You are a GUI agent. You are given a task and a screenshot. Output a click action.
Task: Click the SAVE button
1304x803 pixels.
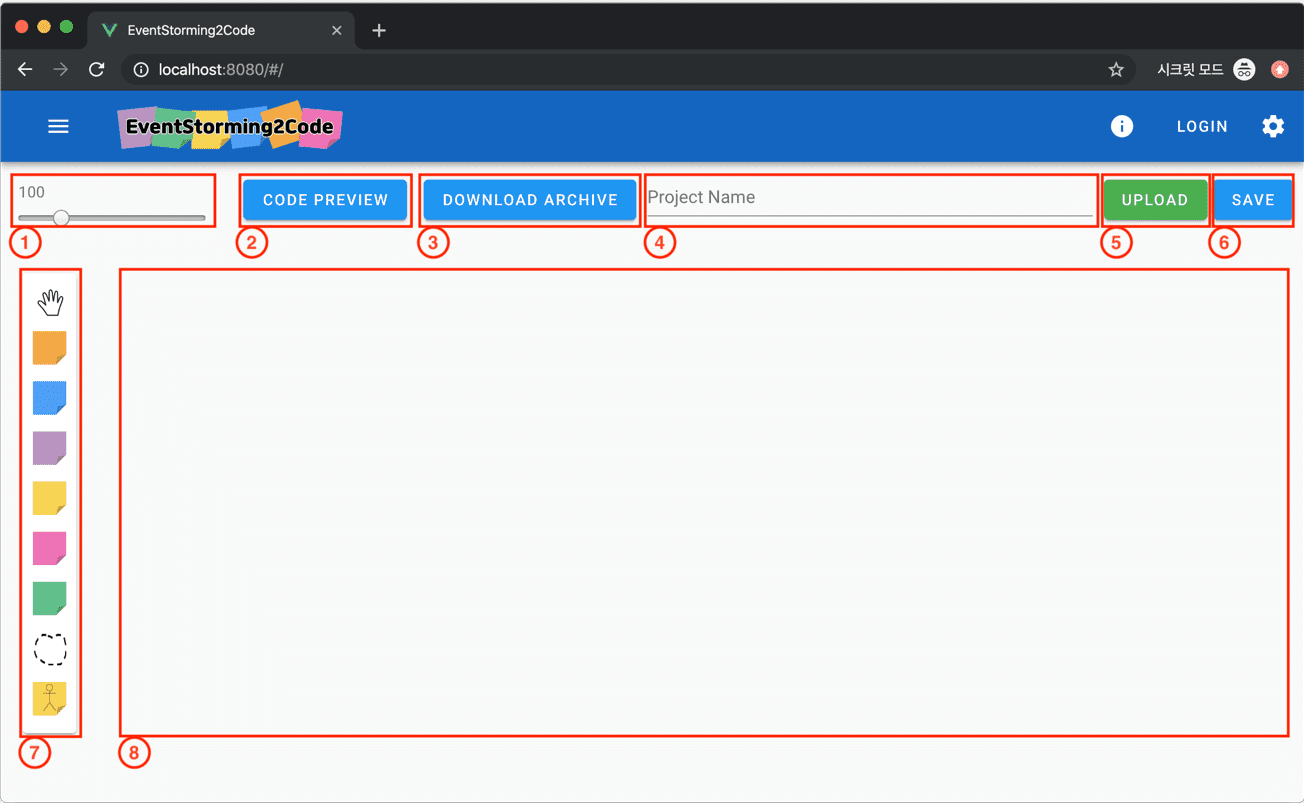1253,200
